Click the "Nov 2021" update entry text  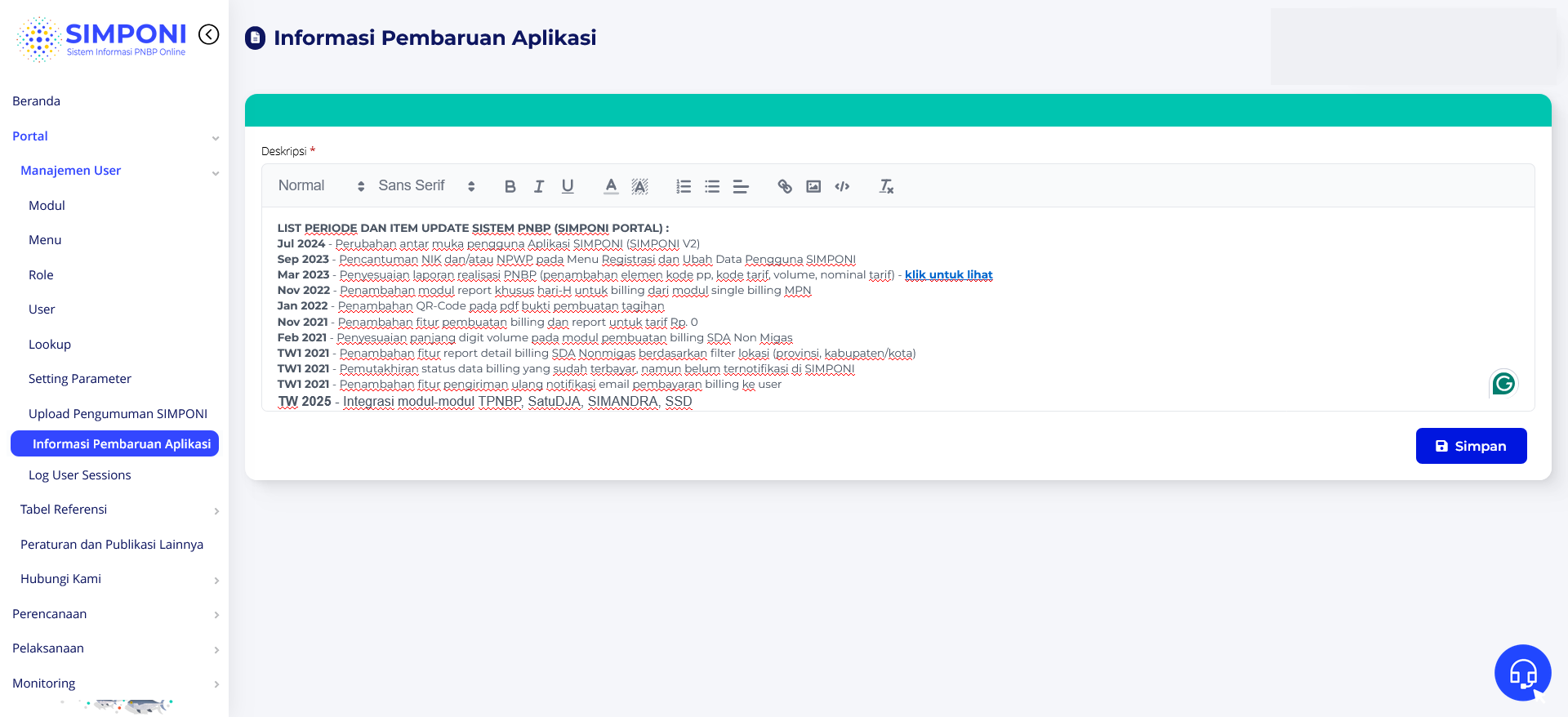pos(488,322)
